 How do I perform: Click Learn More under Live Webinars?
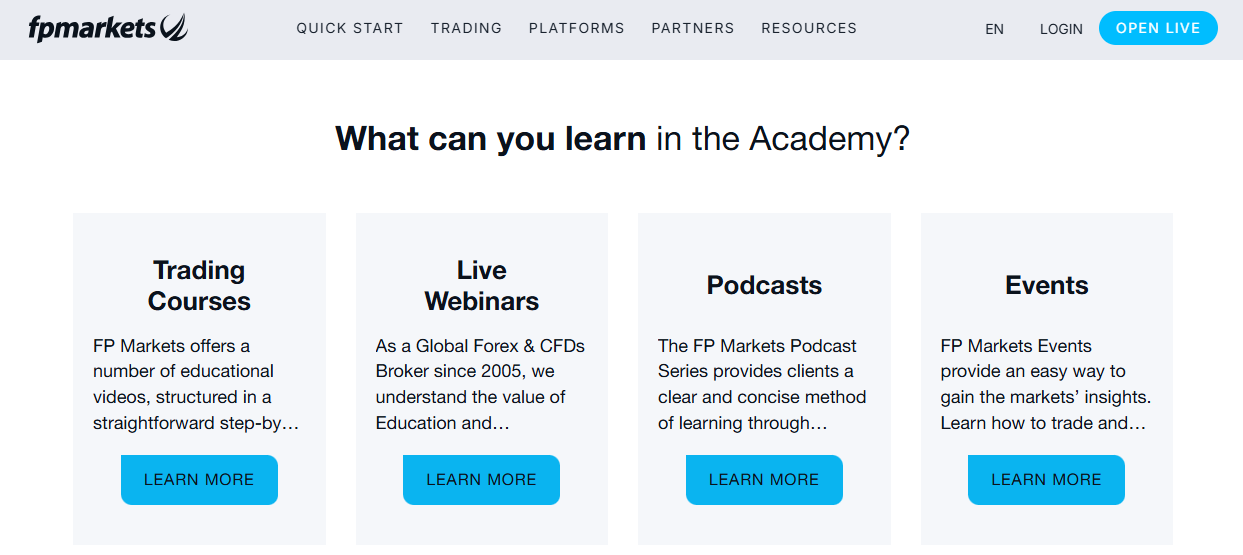(481, 480)
